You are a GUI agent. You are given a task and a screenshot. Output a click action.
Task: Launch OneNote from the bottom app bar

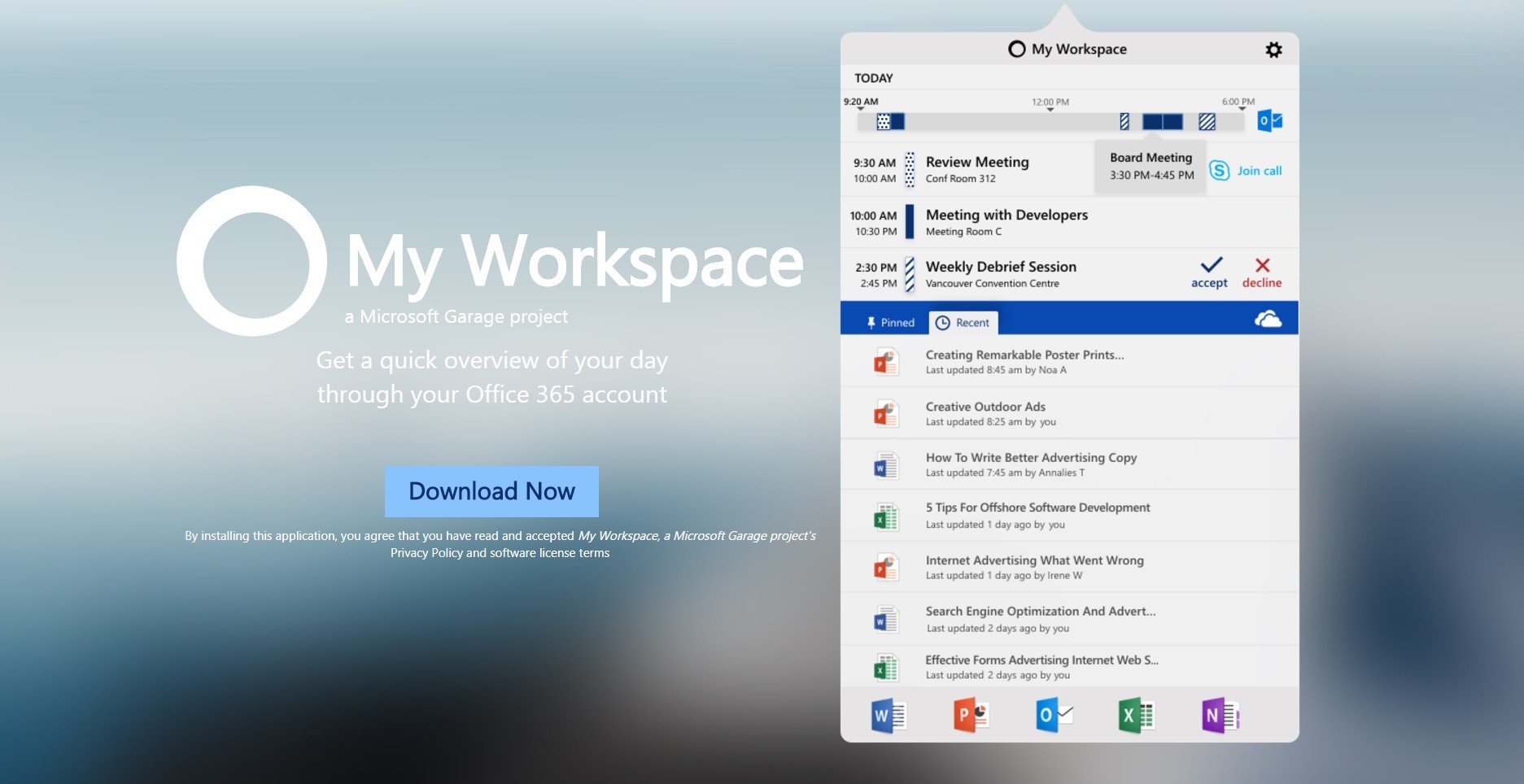pos(1220,716)
